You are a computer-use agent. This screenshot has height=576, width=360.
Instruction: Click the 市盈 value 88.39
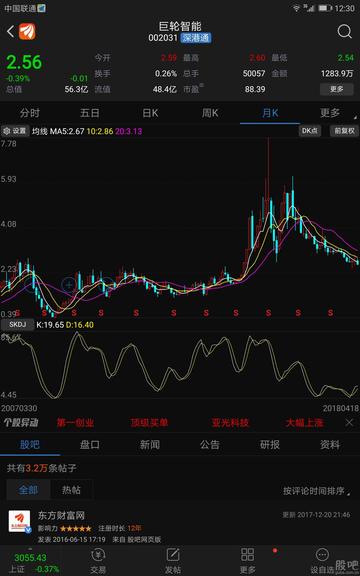point(255,89)
